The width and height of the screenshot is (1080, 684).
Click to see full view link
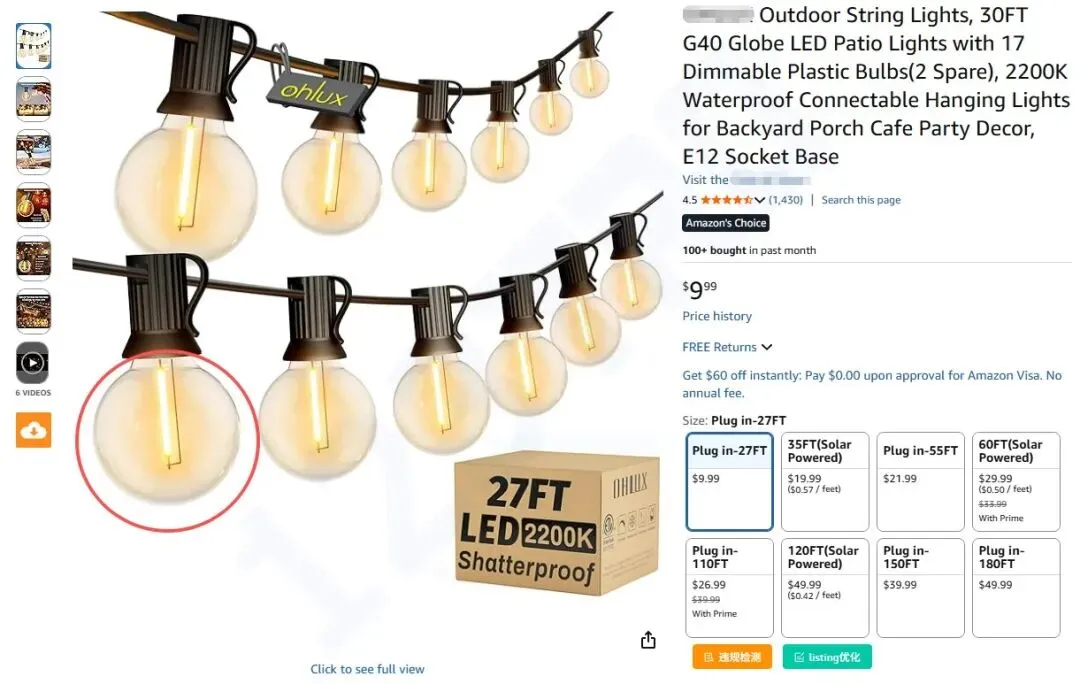[367, 669]
